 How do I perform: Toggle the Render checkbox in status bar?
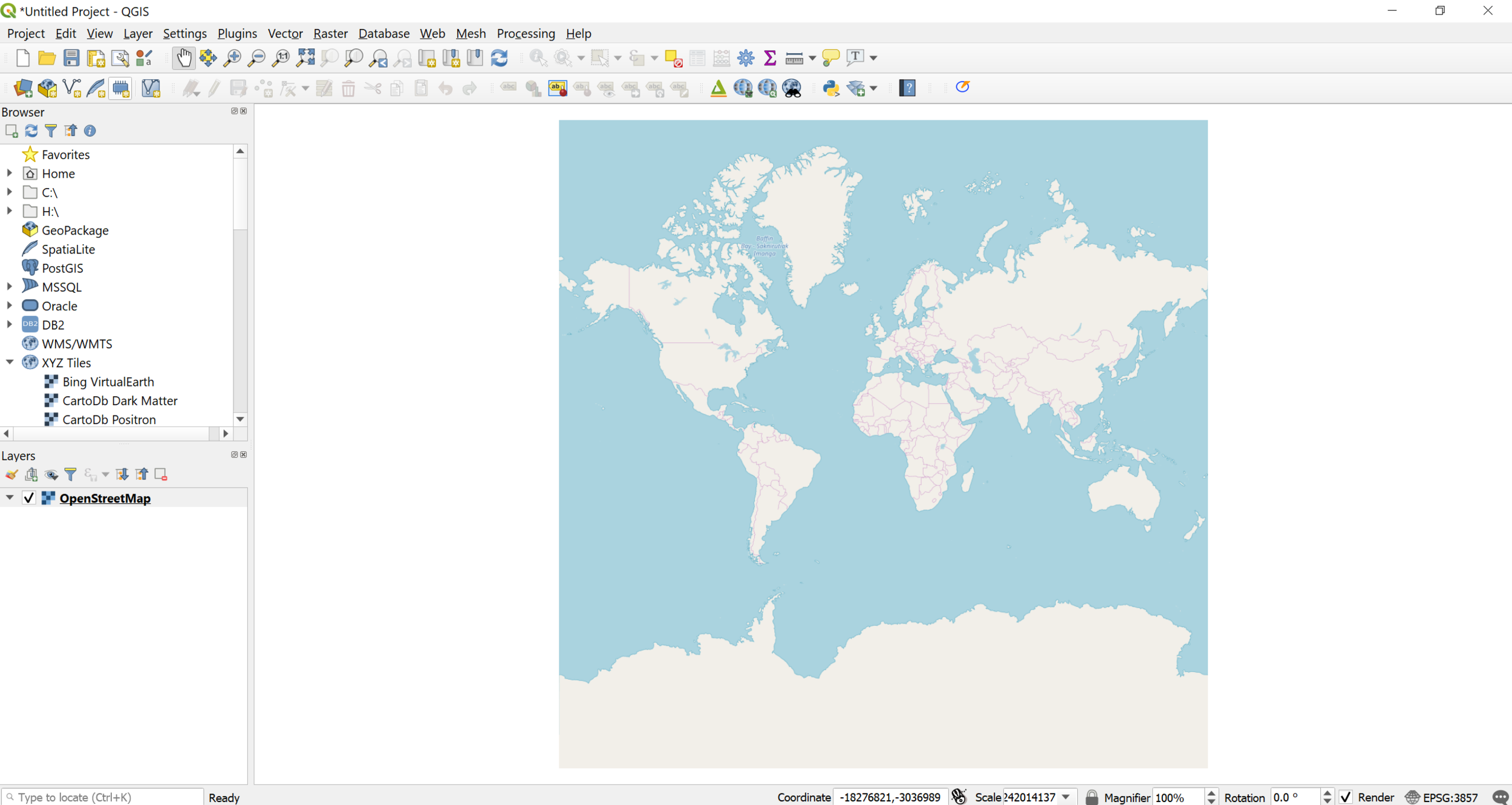point(1346,797)
